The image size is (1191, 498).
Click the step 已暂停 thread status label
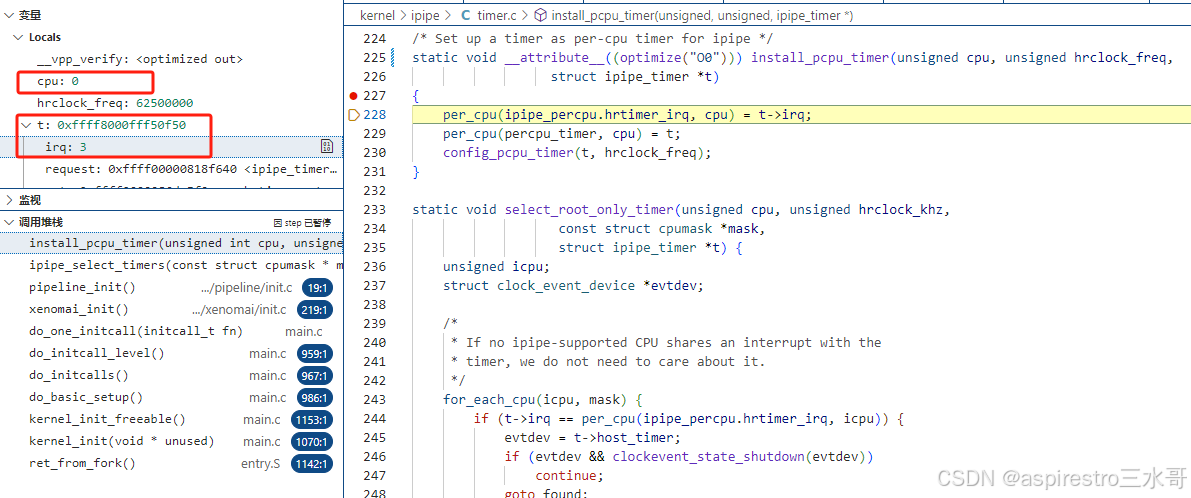[302, 222]
